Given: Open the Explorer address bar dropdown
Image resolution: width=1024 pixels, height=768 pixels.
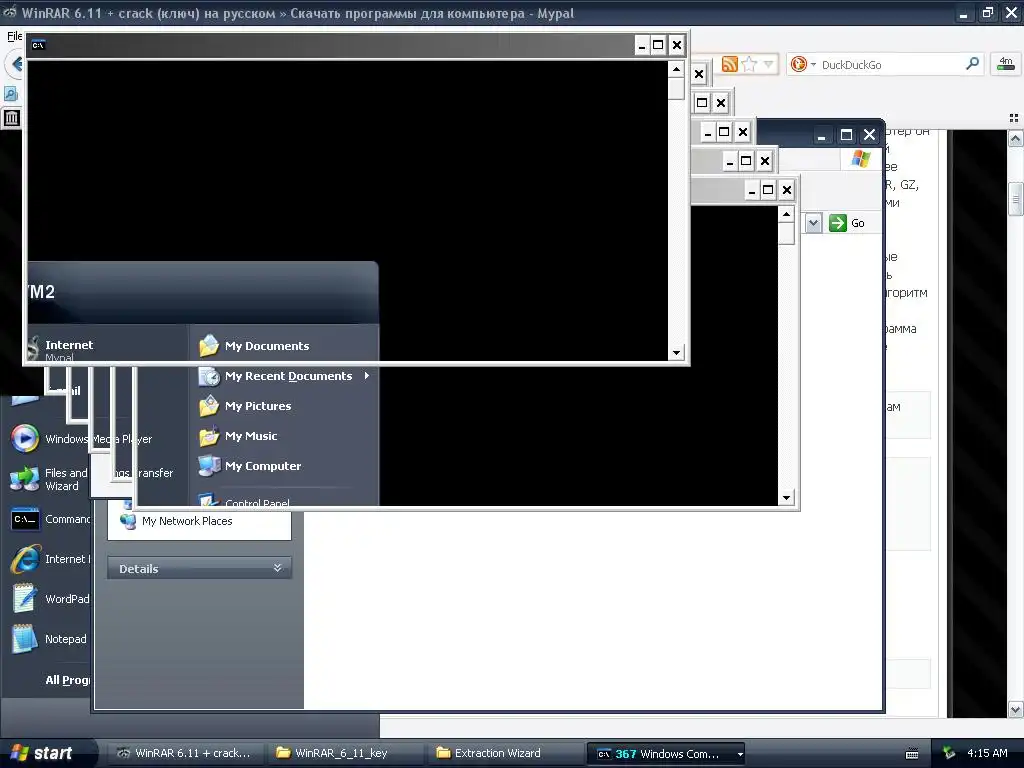Looking at the screenshot, I should 813,223.
